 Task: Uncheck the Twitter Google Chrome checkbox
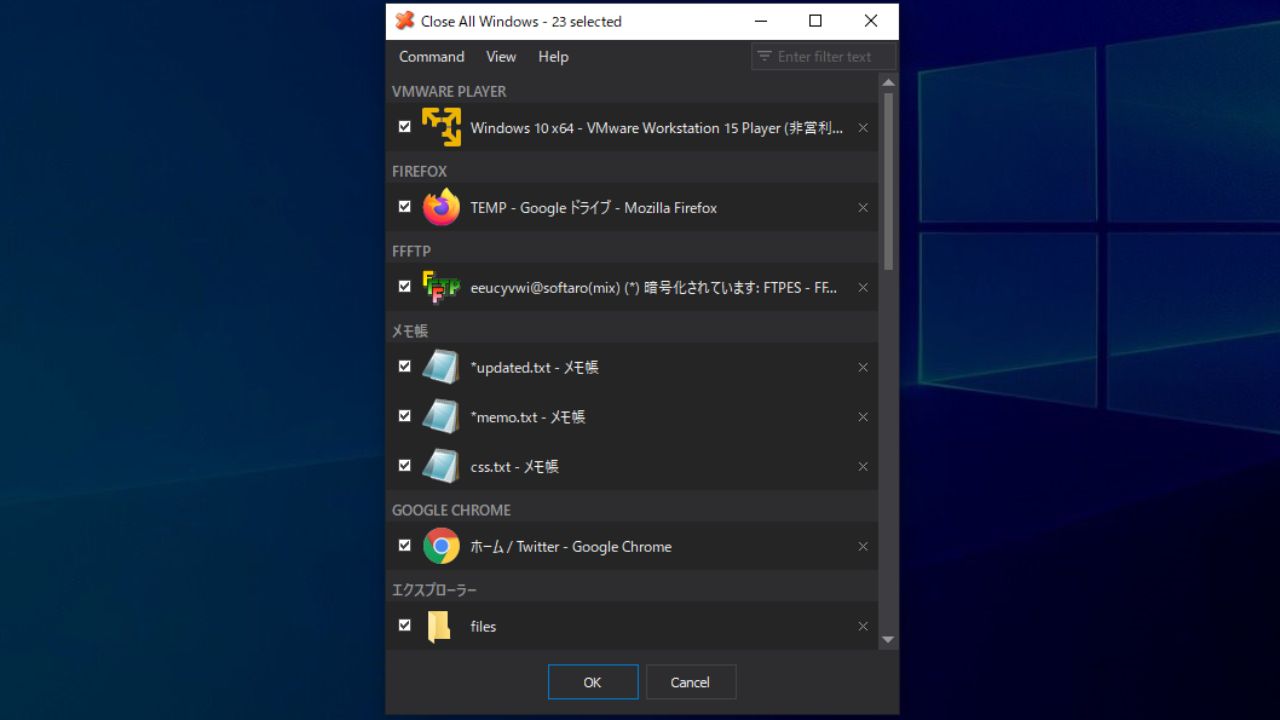[404, 545]
